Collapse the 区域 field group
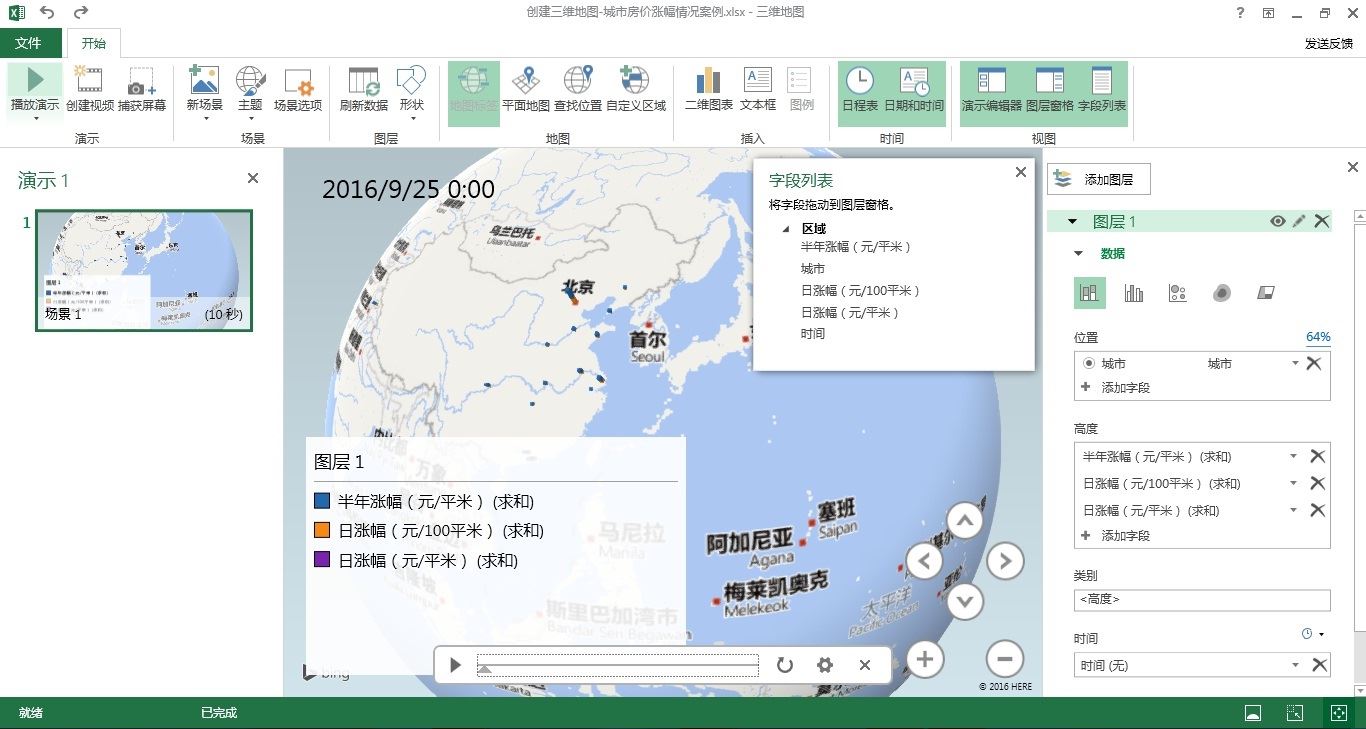 [x=786, y=229]
